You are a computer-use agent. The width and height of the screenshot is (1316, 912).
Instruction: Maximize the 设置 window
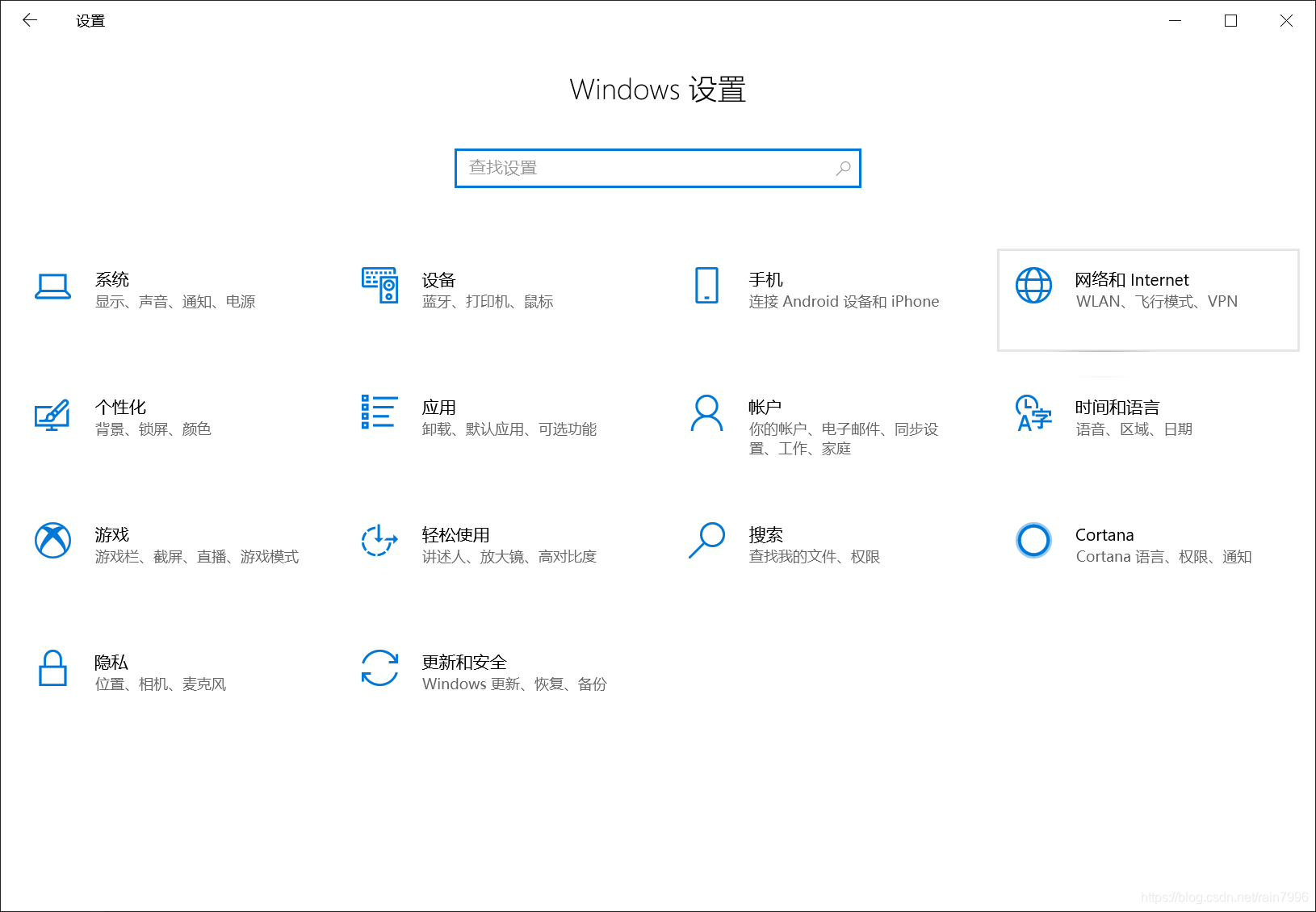(x=1230, y=21)
